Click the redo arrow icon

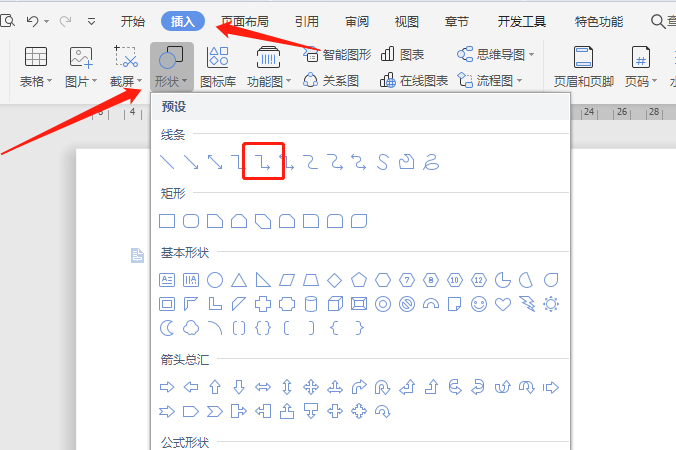click(65, 21)
